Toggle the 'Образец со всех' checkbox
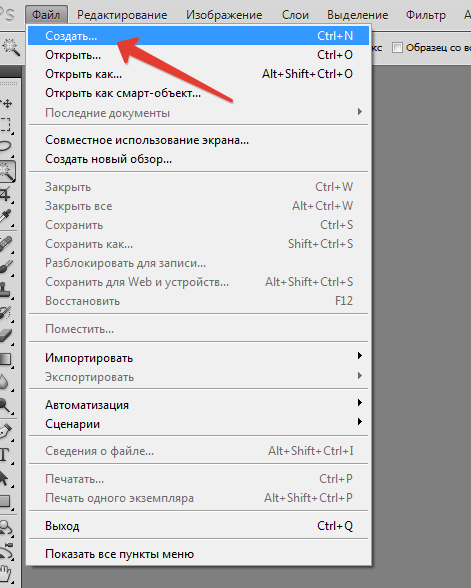471x588 pixels. (397, 48)
